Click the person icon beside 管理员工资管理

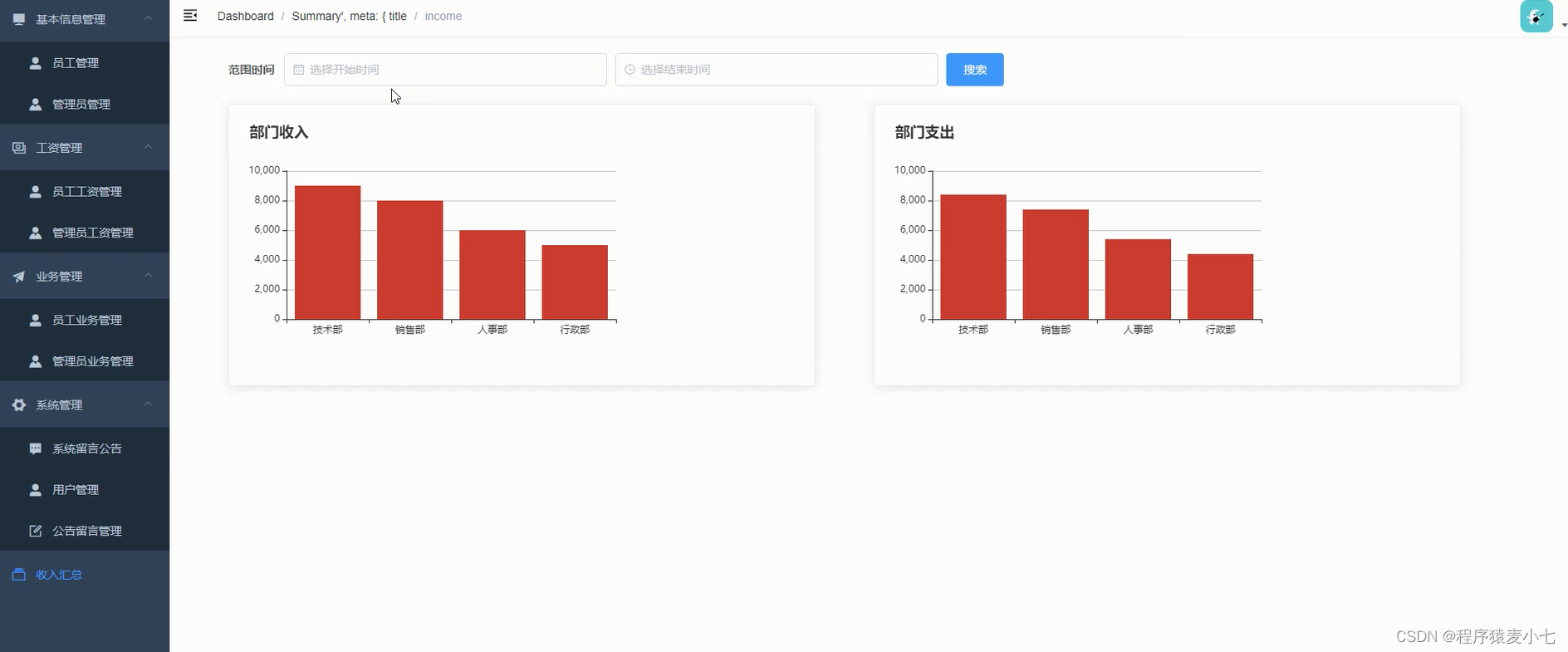pos(35,233)
